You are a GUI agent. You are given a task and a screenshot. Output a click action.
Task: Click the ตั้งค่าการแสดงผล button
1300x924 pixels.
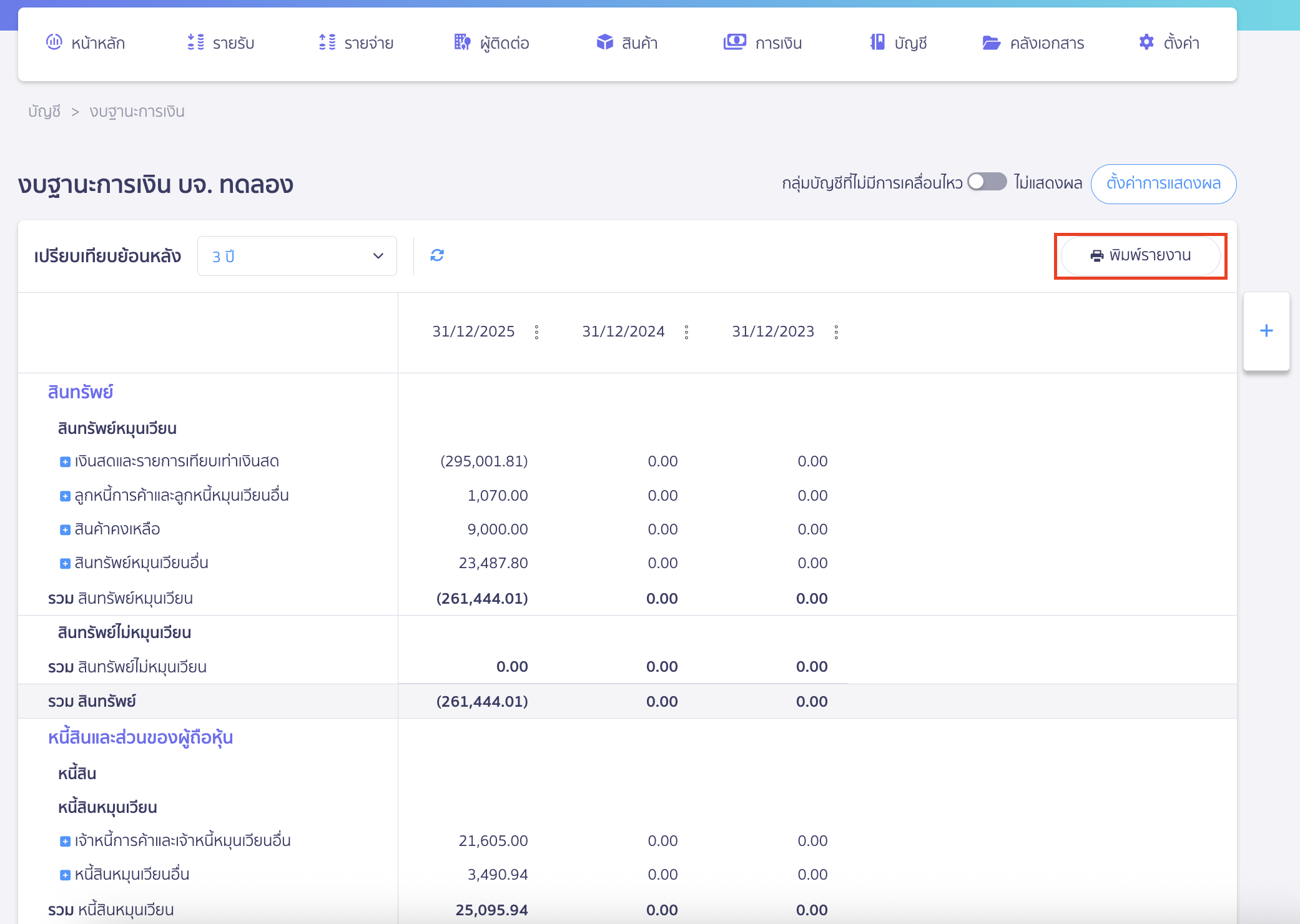pyautogui.click(x=1163, y=184)
